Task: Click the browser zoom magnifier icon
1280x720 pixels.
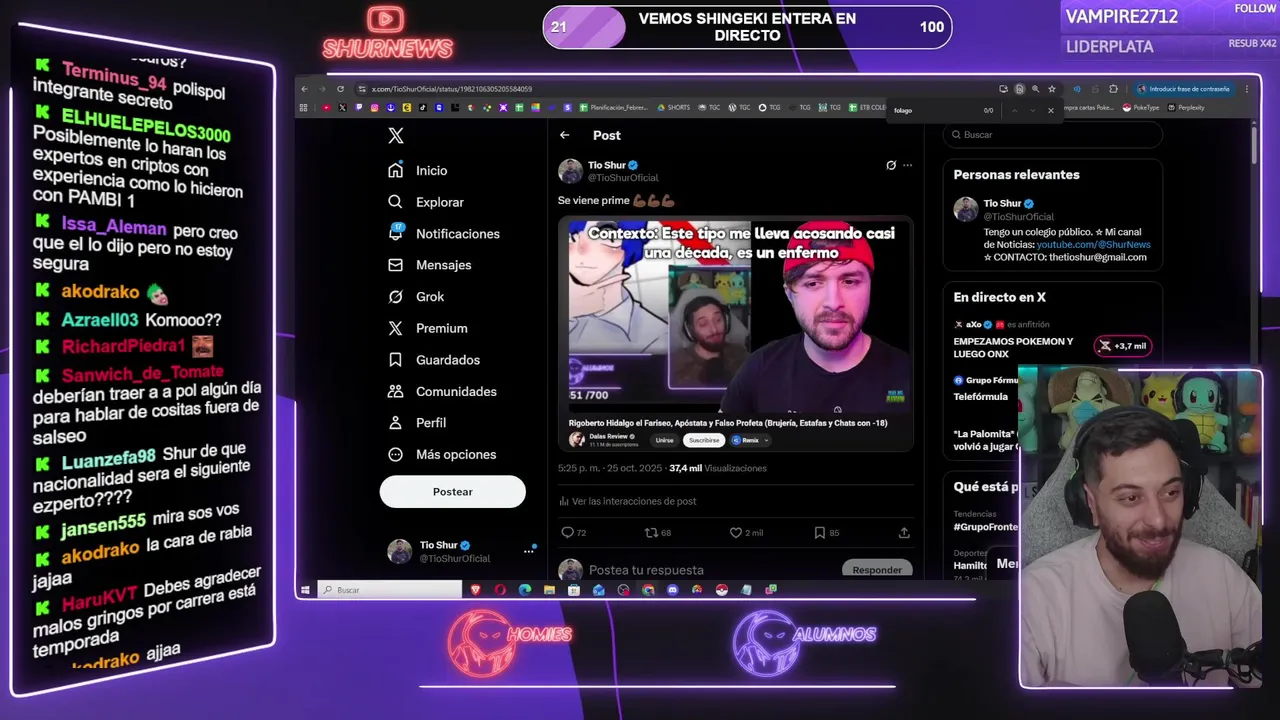Action: pyautogui.click(x=1035, y=89)
